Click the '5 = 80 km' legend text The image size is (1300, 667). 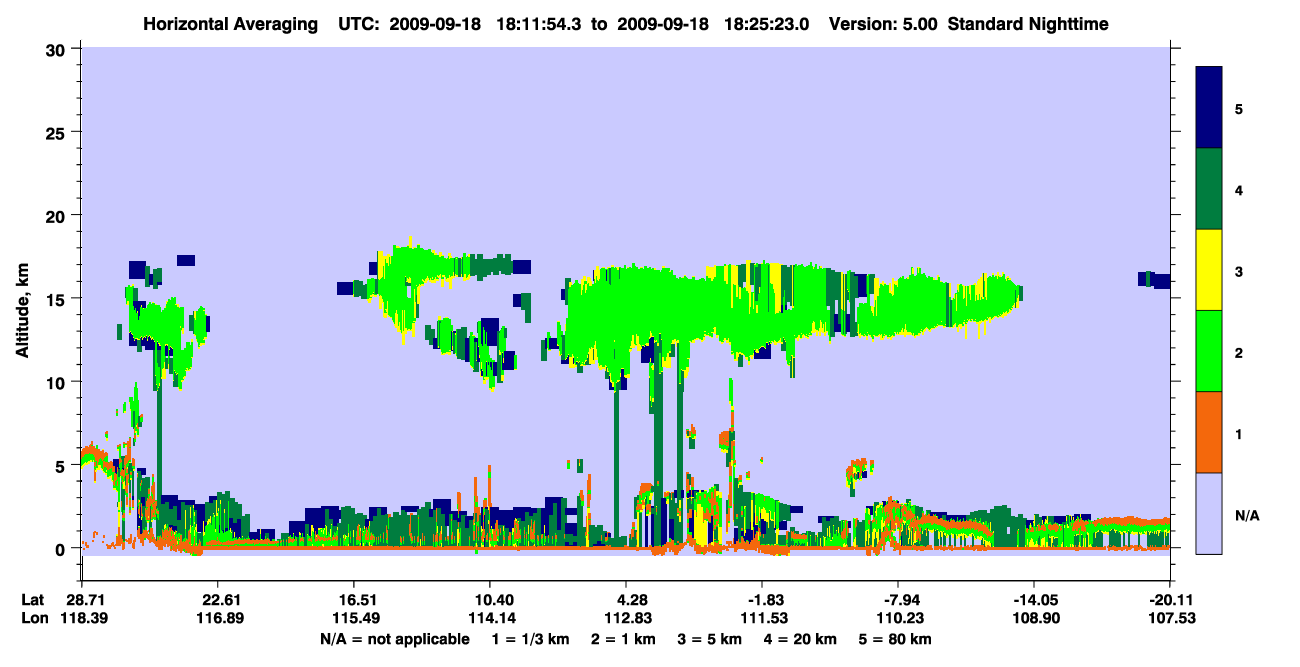tap(896, 639)
